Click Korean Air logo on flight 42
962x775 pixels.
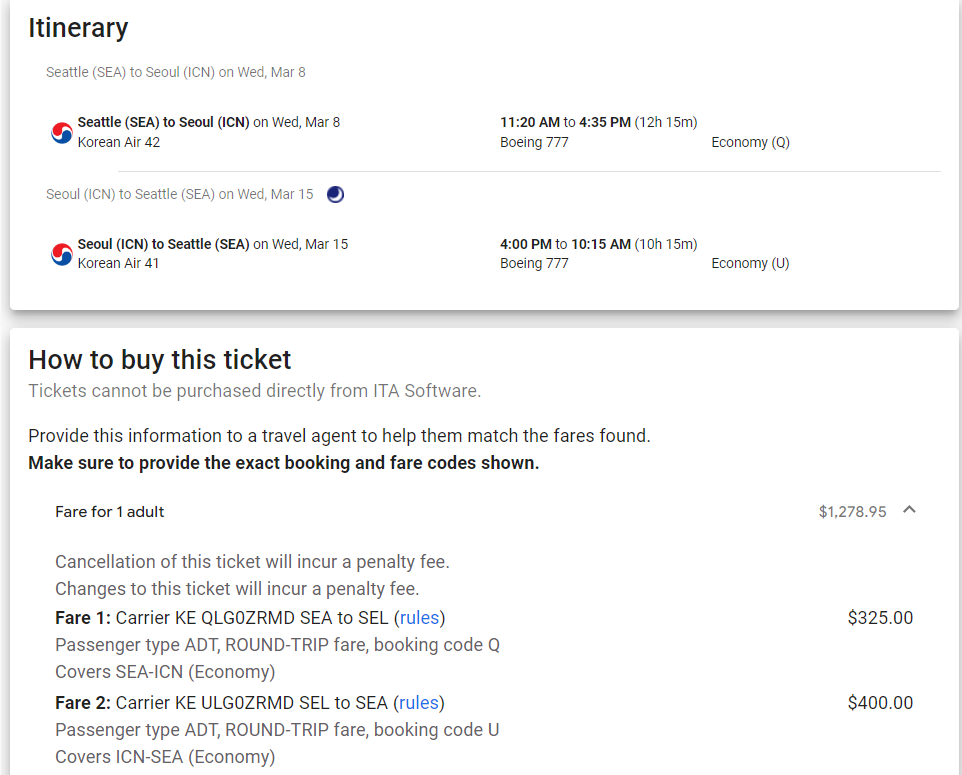tap(62, 133)
